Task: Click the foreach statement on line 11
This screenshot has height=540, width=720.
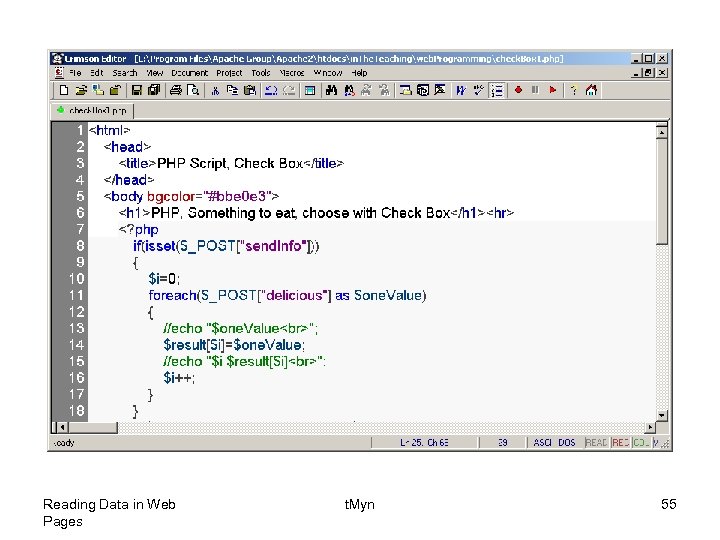Action: tap(287, 295)
